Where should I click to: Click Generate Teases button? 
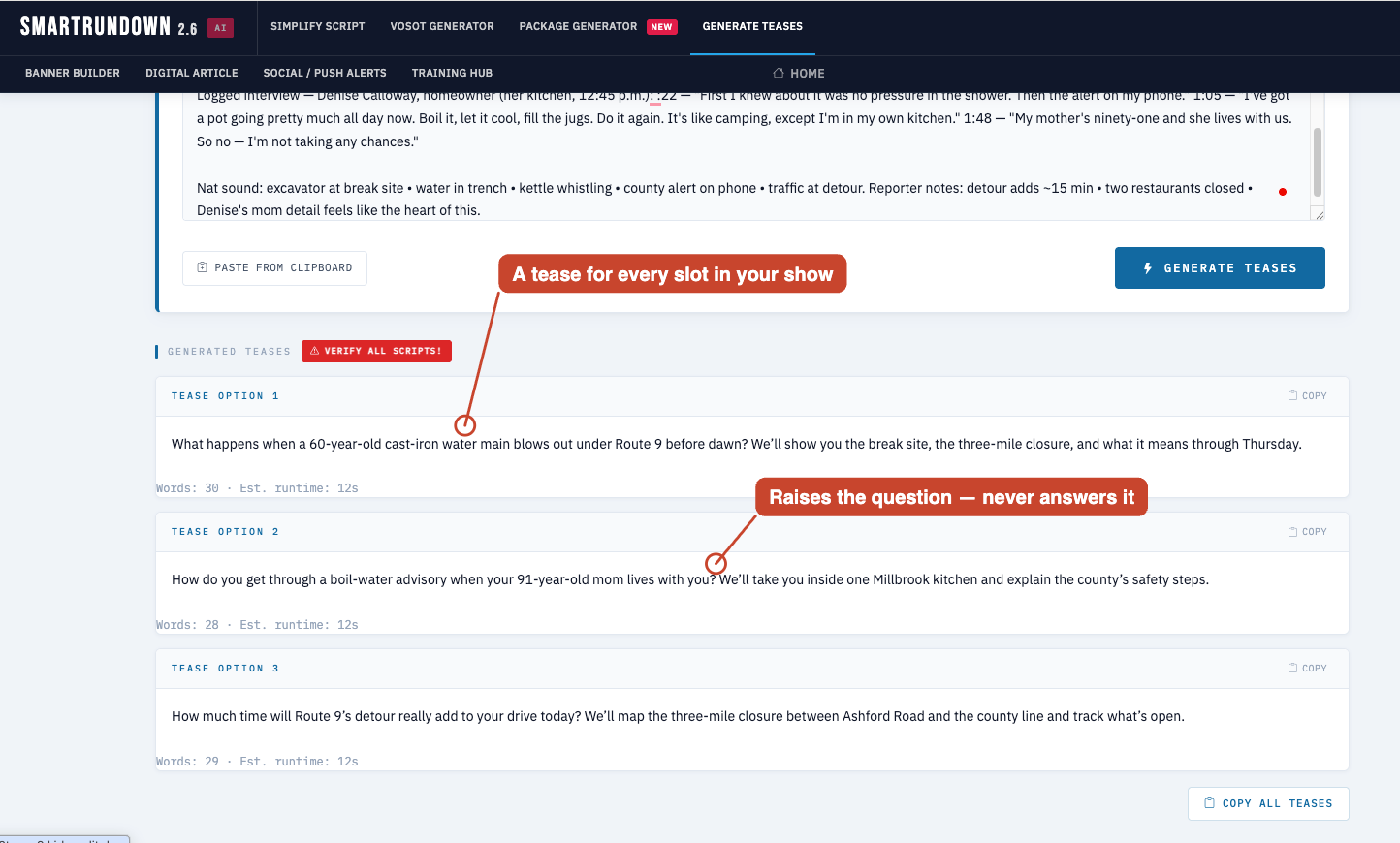(x=1220, y=268)
